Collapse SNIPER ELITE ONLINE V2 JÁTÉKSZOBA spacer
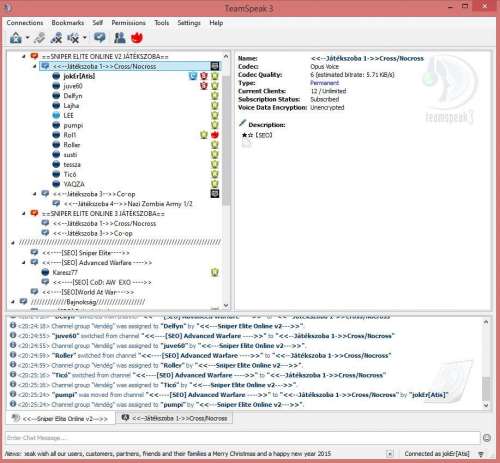Screen dimensions: 500x463 coord(24,56)
